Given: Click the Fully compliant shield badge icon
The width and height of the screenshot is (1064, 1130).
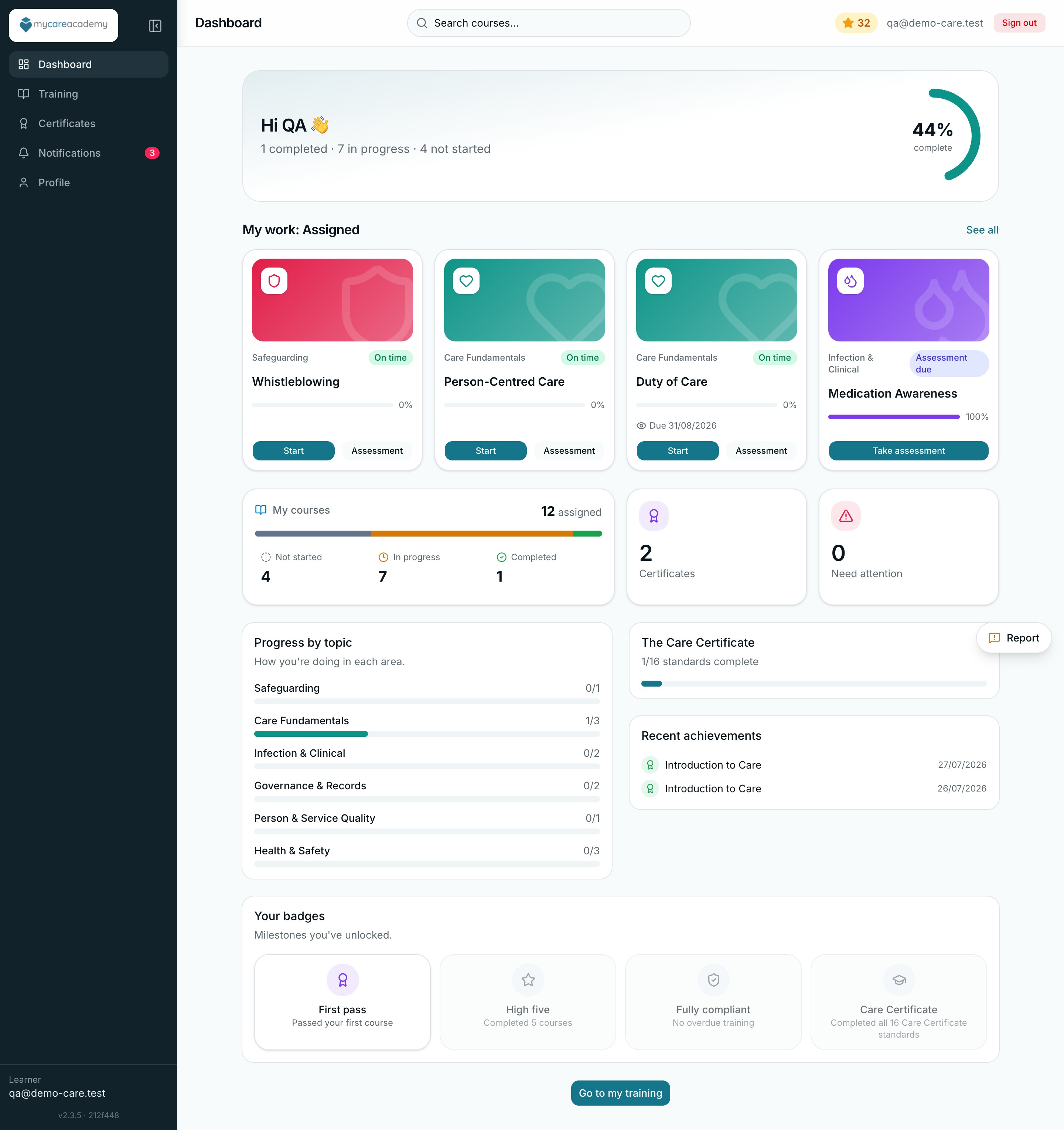Looking at the screenshot, I should (713, 980).
